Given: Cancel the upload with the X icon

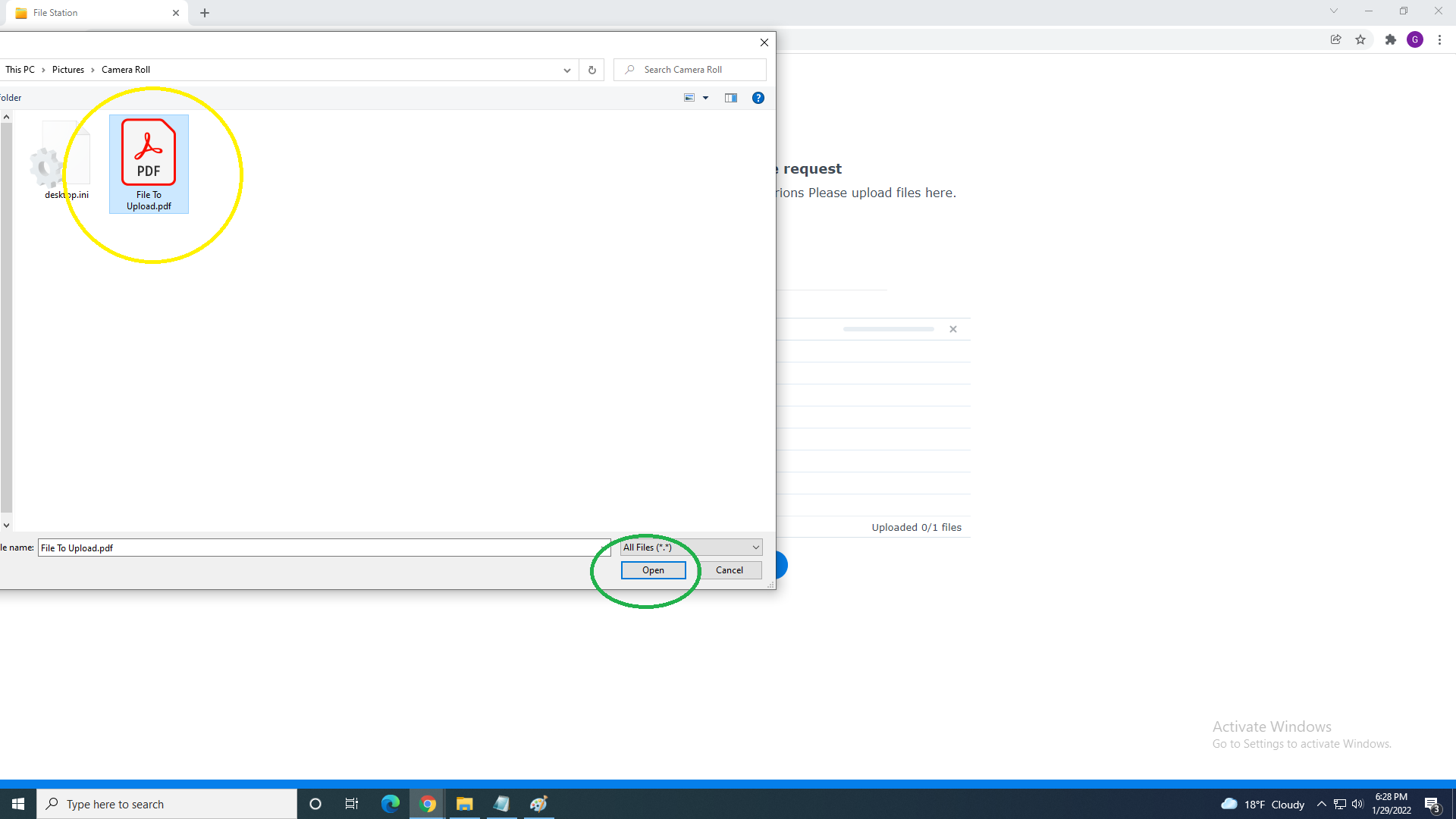Looking at the screenshot, I should [953, 329].
